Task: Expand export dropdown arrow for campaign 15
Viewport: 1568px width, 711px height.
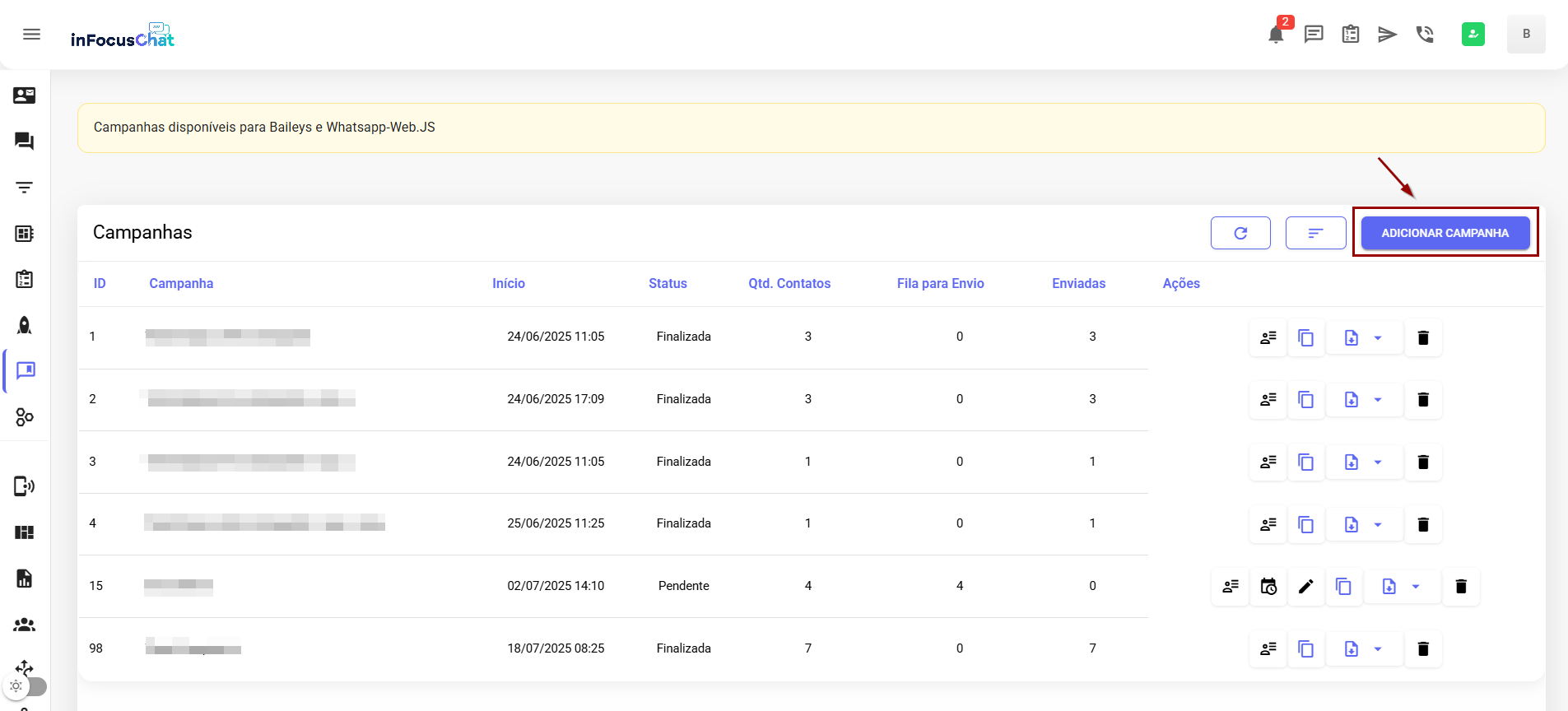Action: point(1416,587)
